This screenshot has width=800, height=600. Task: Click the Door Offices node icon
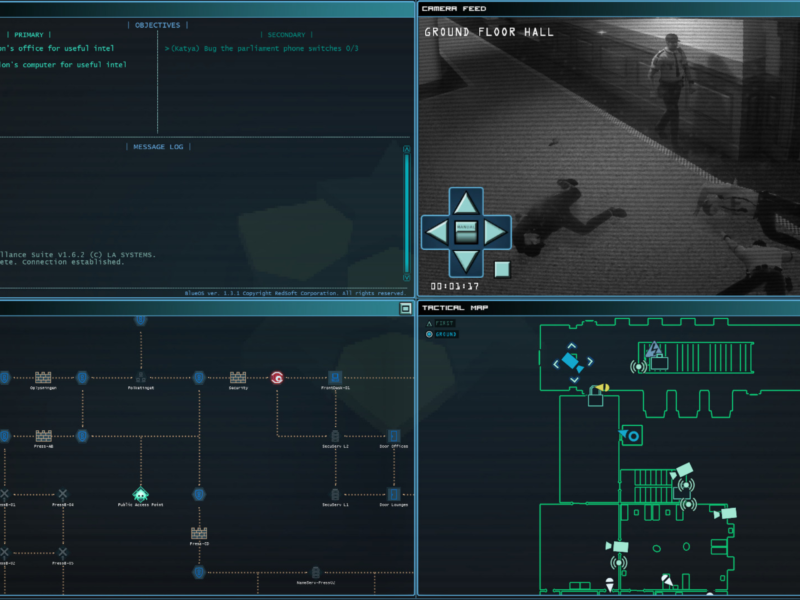pos(394,434)
